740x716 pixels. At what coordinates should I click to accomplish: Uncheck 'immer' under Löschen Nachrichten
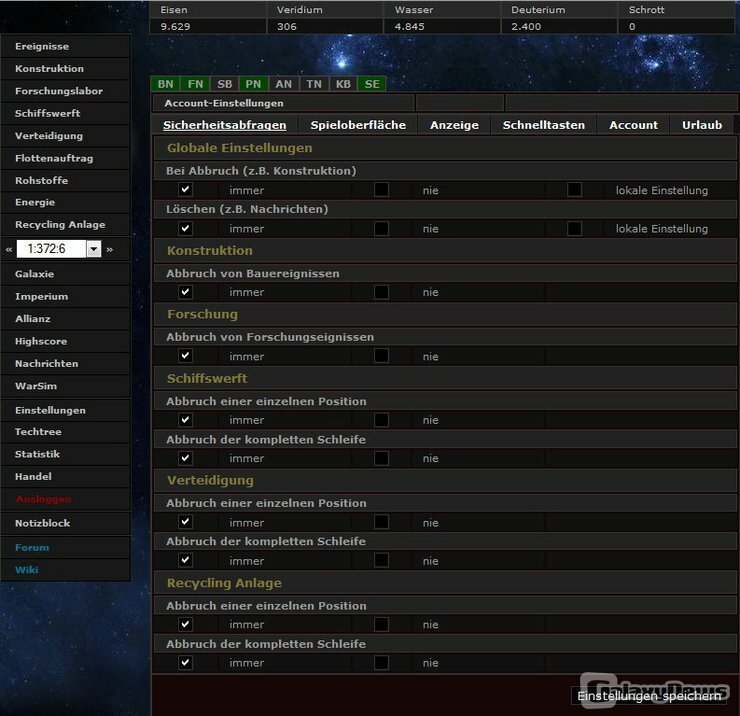[185, 228]
